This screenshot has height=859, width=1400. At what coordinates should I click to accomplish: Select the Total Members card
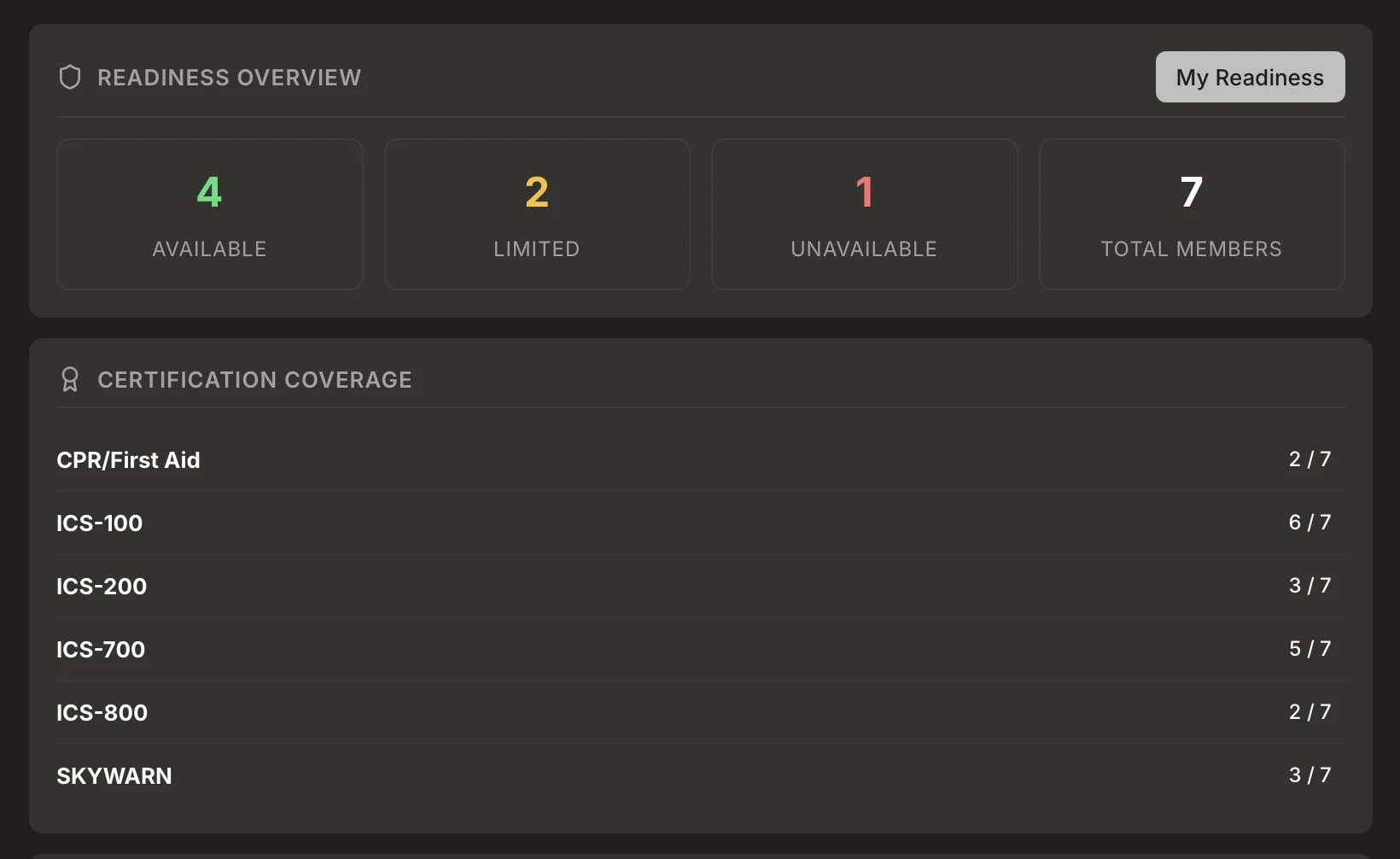coord(1192,214)
